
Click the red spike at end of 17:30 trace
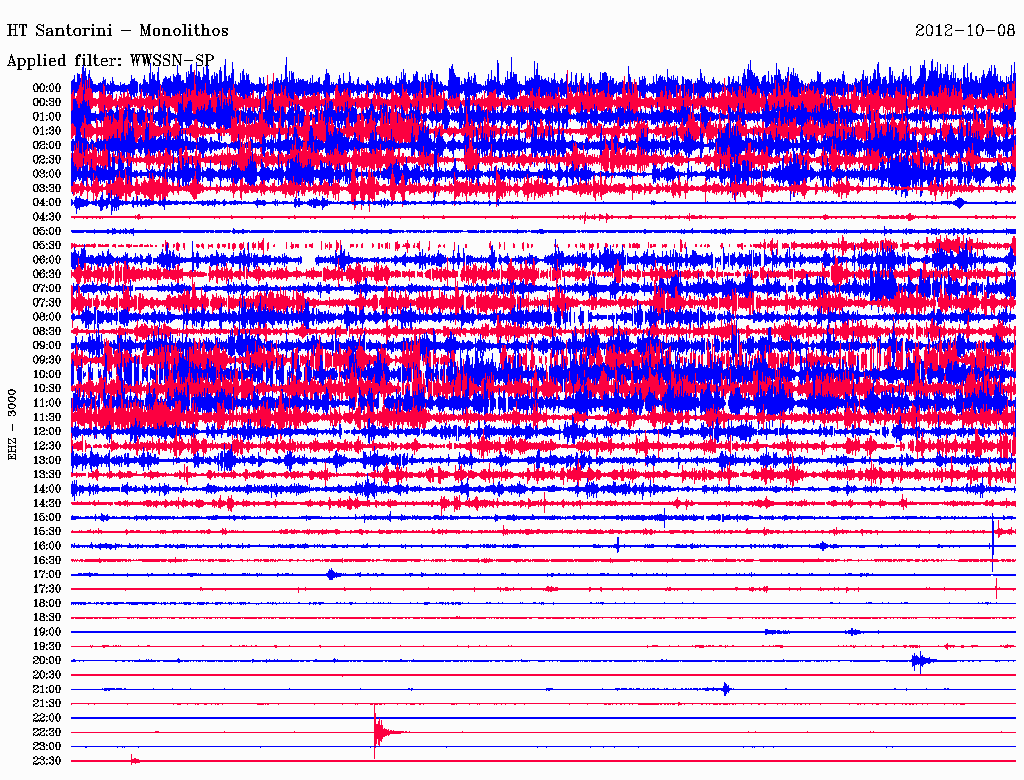click(x=996, y=589)
